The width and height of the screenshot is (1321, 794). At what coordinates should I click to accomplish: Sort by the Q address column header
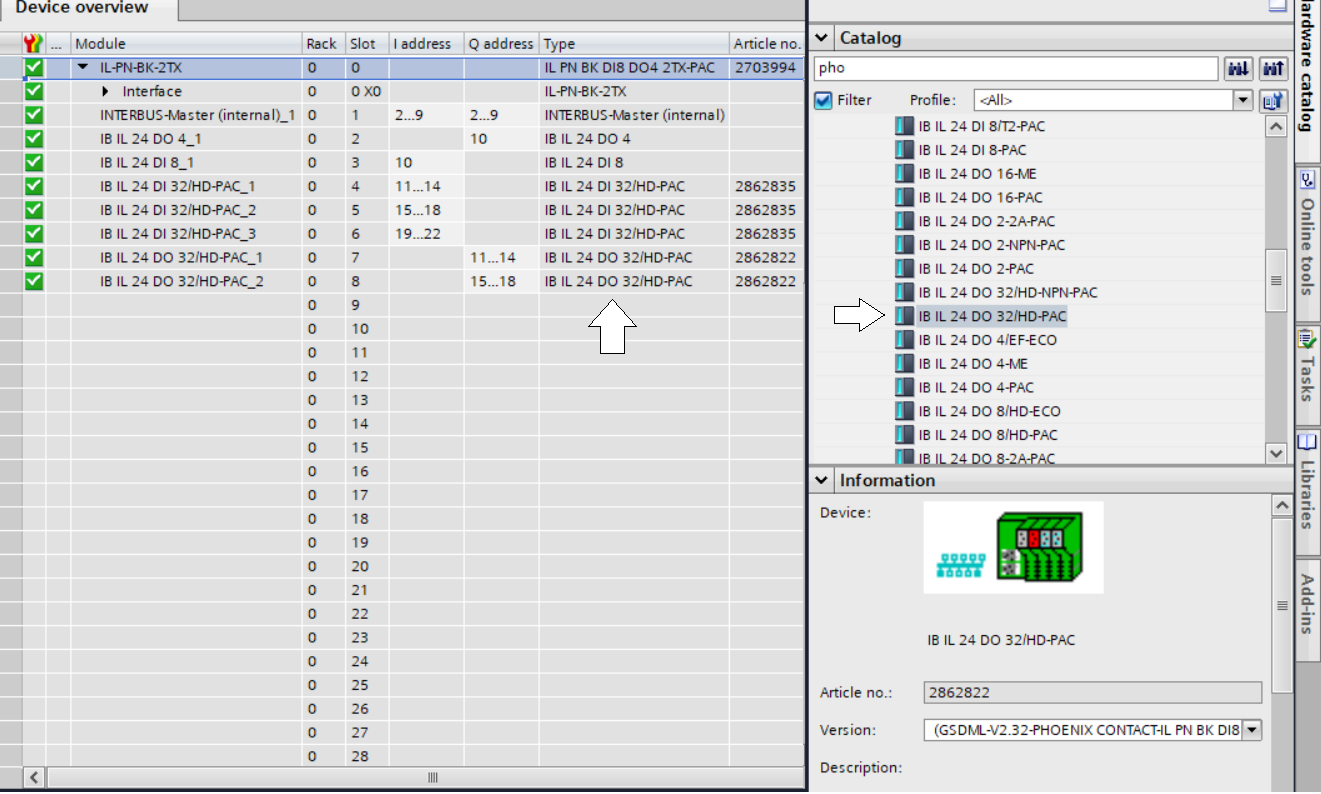click(x=501, y=43)
